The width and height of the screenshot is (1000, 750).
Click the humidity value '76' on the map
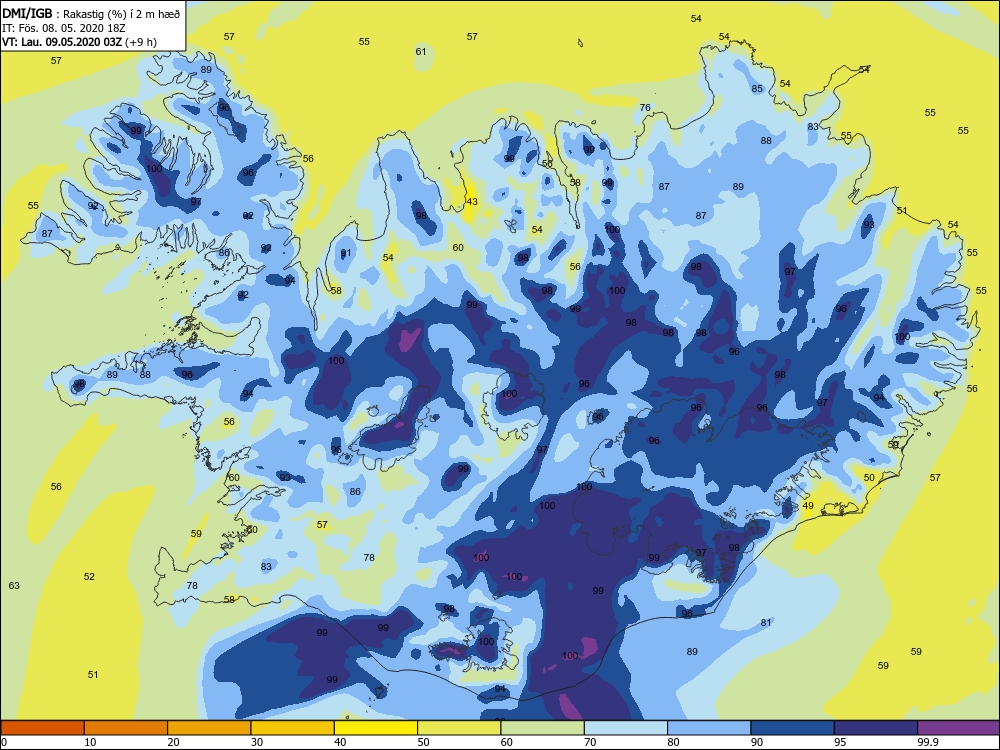645,108
